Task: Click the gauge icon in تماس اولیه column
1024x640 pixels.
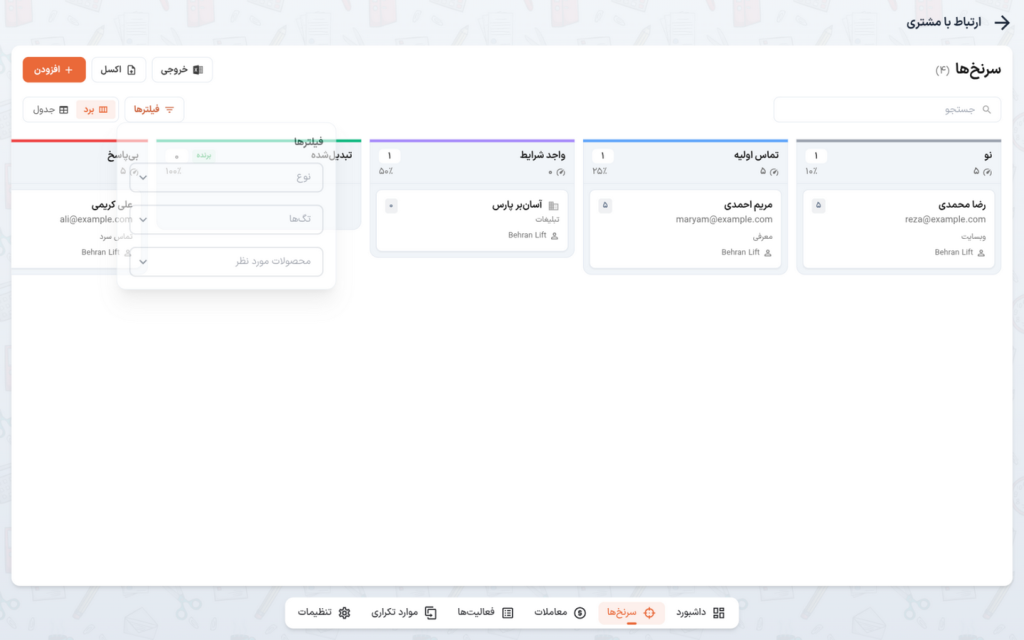Action: 774,172
